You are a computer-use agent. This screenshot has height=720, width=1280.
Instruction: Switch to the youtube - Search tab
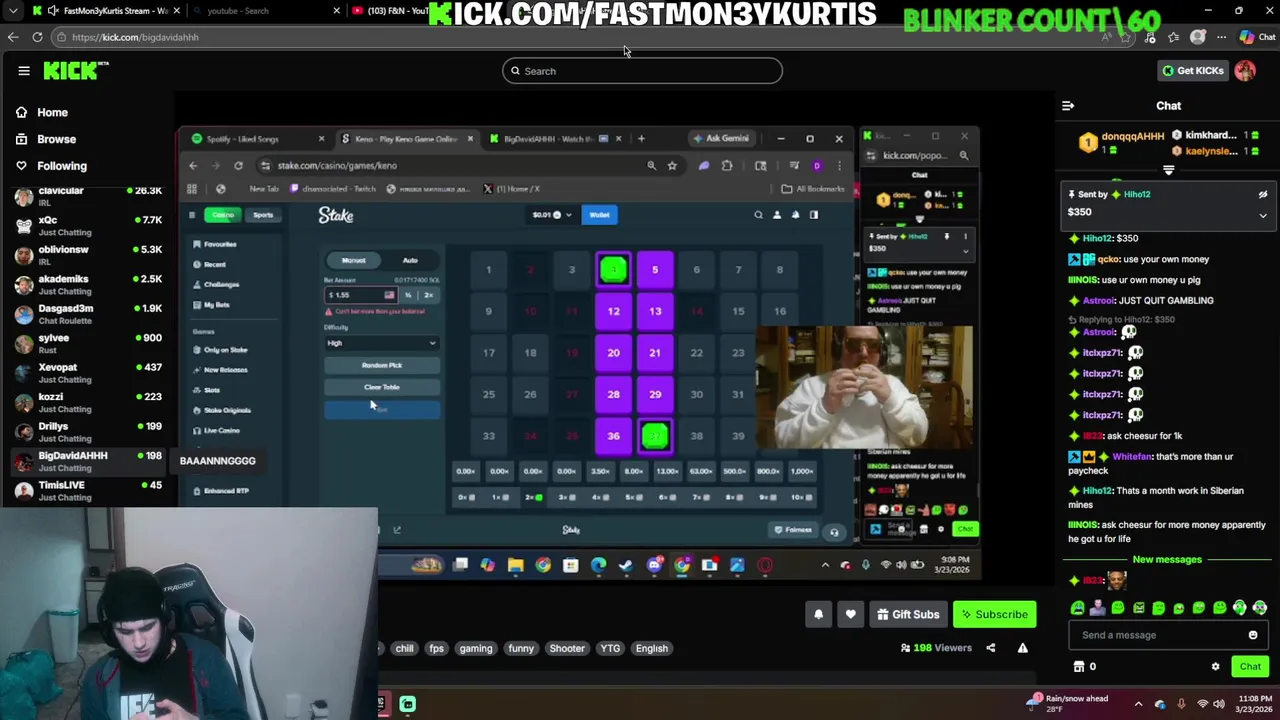pos(262,11)
